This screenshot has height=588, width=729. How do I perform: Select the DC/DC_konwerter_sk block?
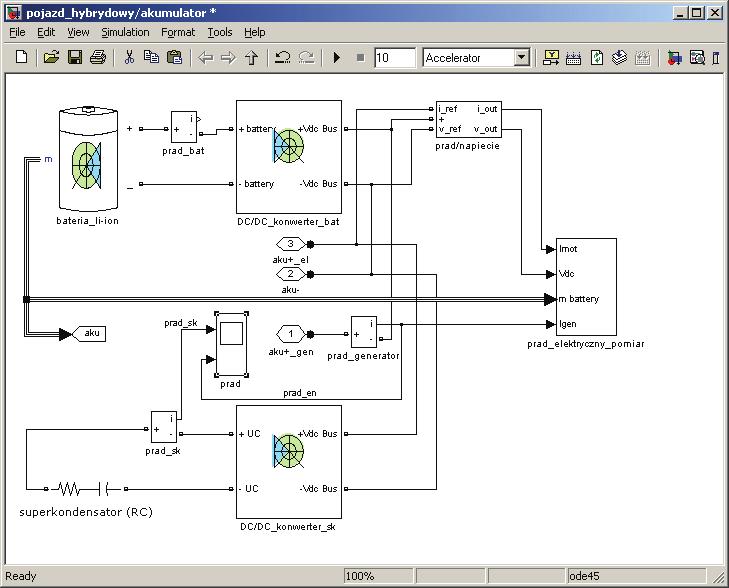289,462
